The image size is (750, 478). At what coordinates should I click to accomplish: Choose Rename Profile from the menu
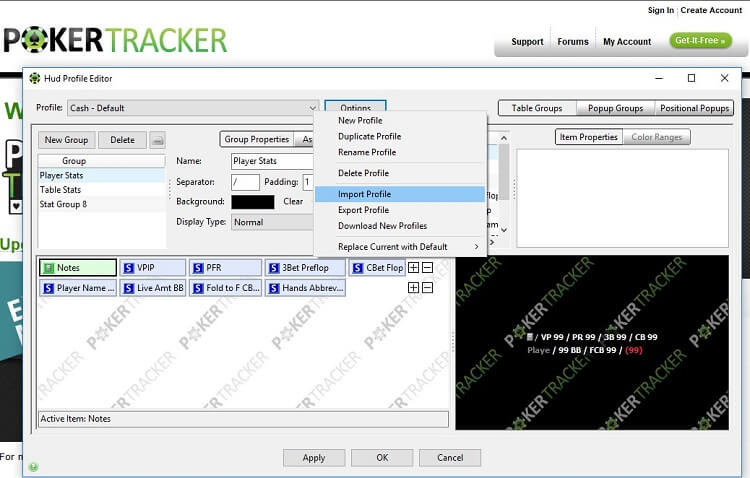tap(400, 152)
